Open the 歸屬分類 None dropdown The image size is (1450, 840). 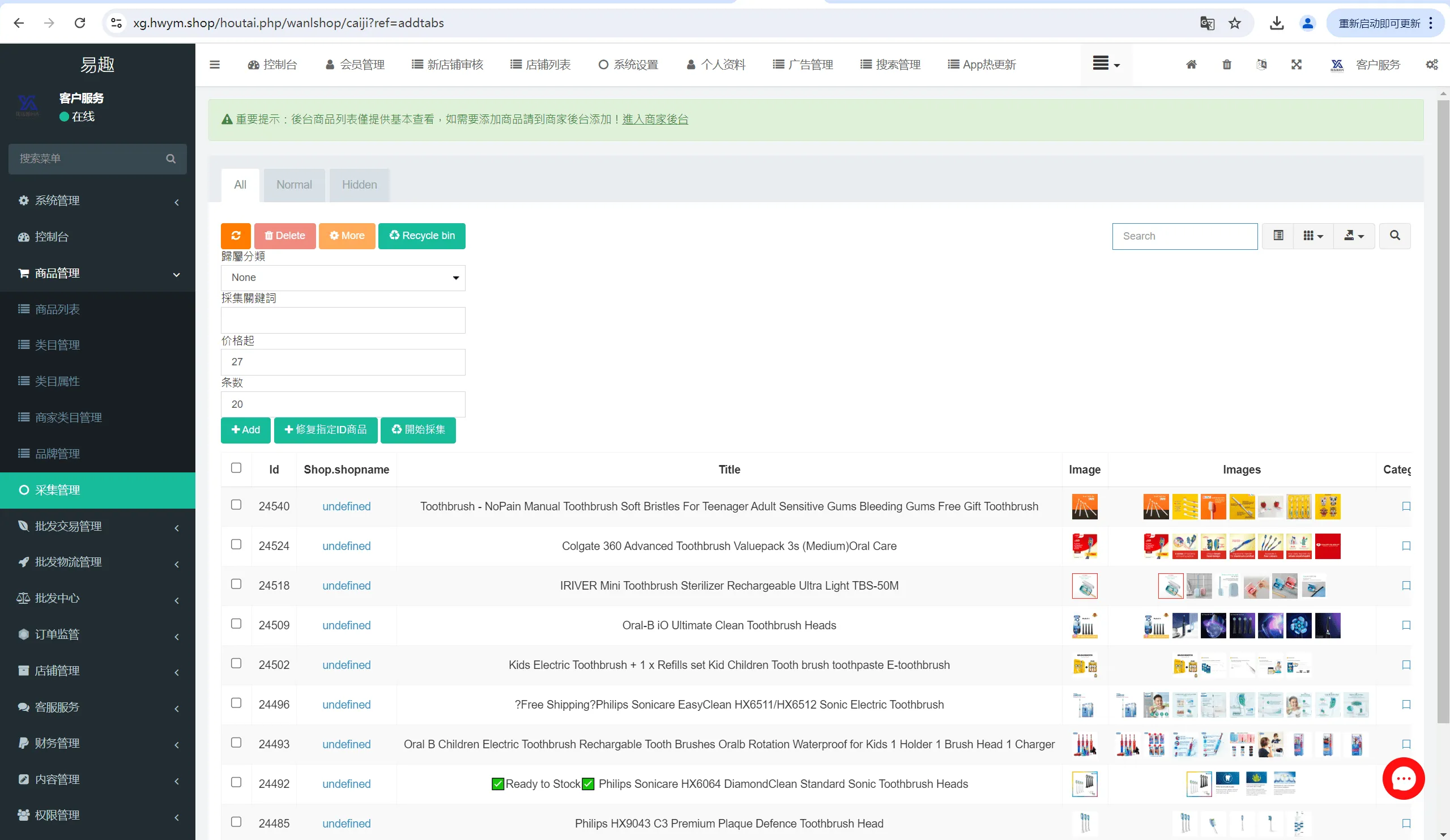(343, 278)
